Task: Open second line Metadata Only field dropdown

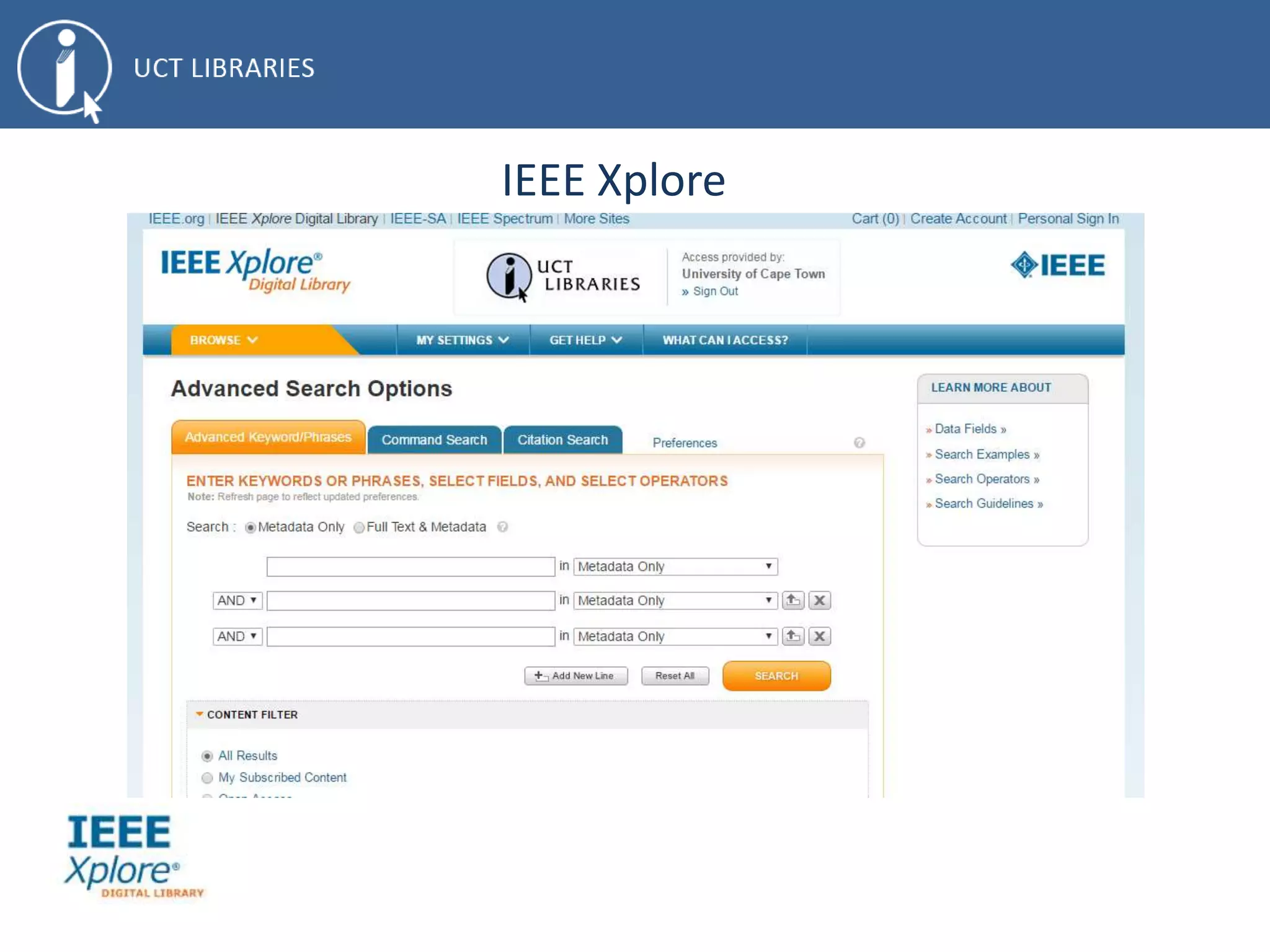Action: coord(675,601)
